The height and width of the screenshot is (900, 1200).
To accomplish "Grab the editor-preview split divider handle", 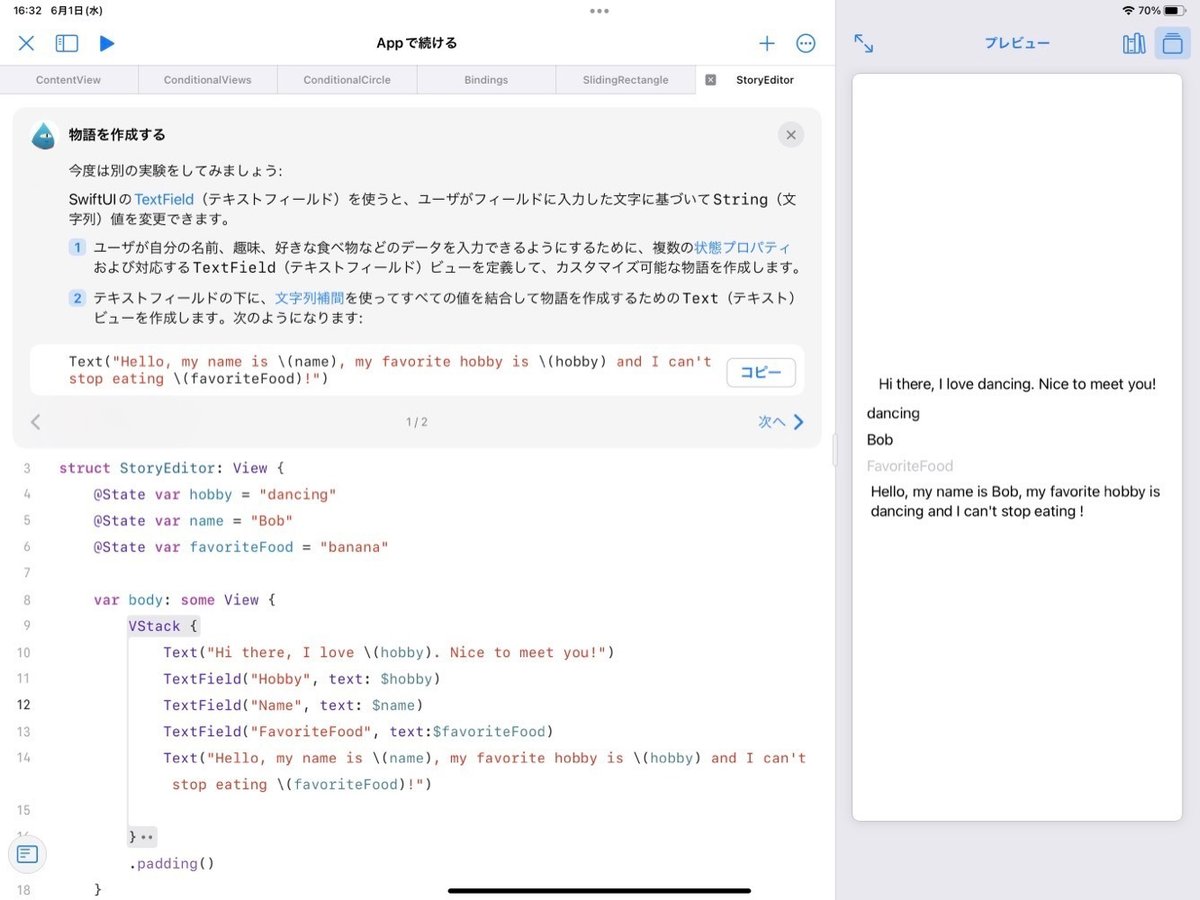I will (836, 450).
